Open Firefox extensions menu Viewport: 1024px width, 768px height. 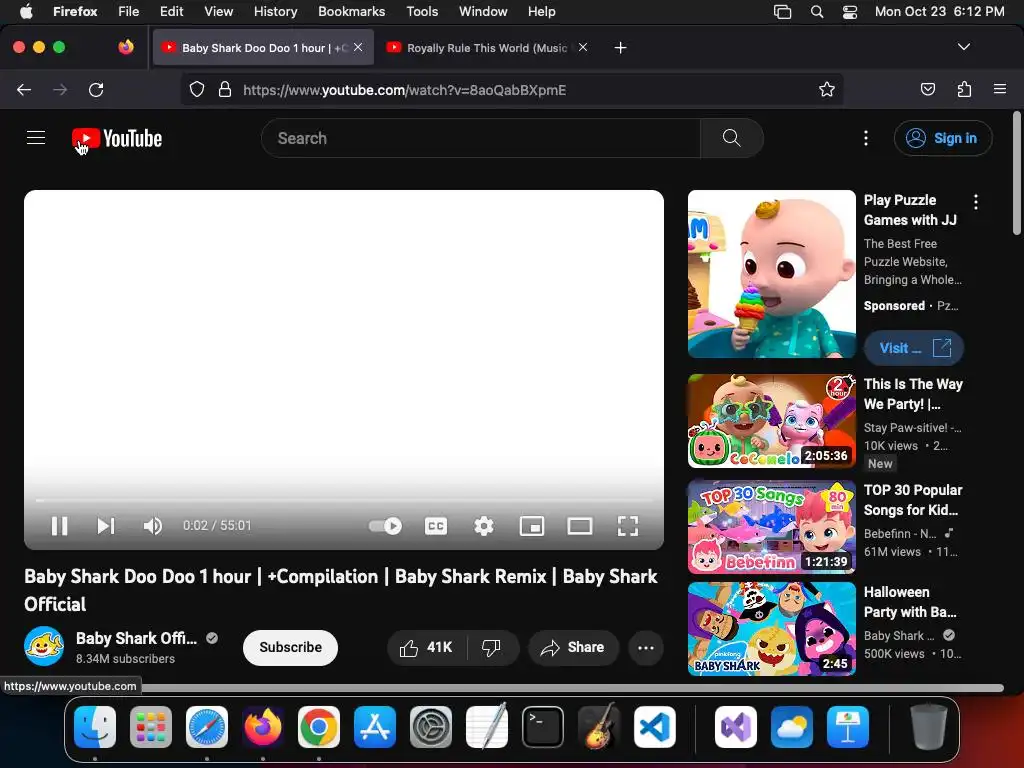[x=965, y=89]
